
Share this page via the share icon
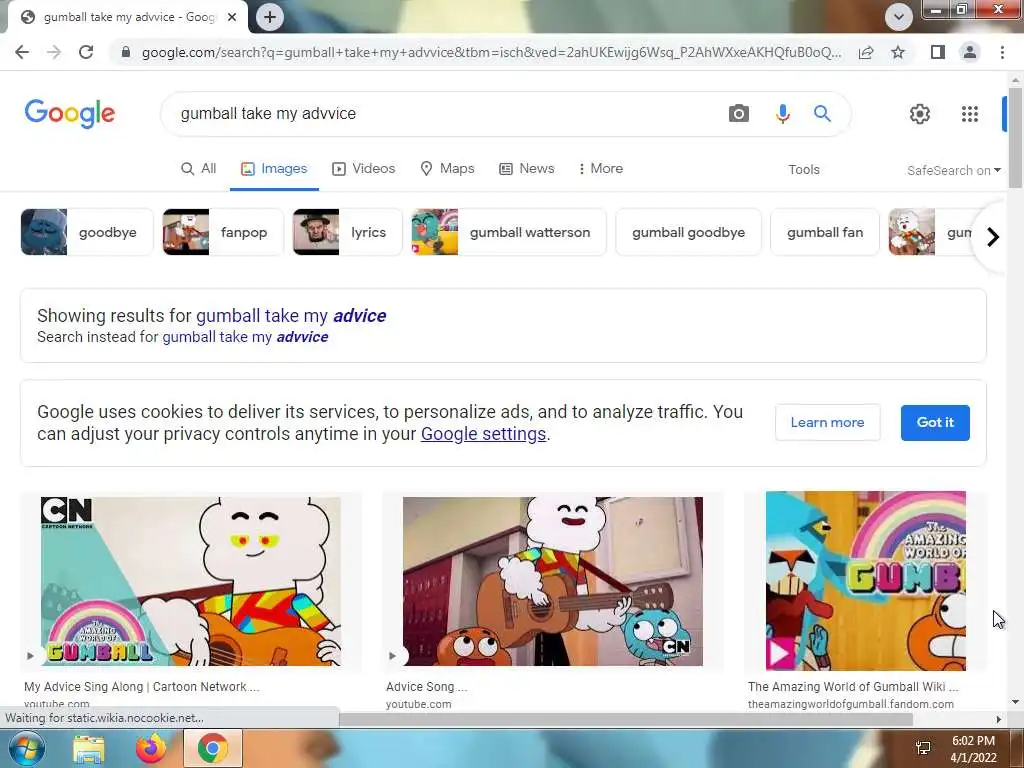coord(866,52)
